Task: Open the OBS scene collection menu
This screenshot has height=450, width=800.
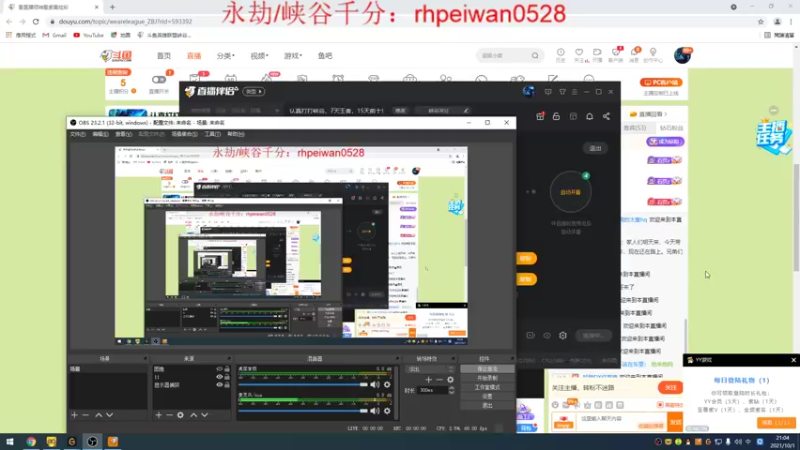Action: 185,134
